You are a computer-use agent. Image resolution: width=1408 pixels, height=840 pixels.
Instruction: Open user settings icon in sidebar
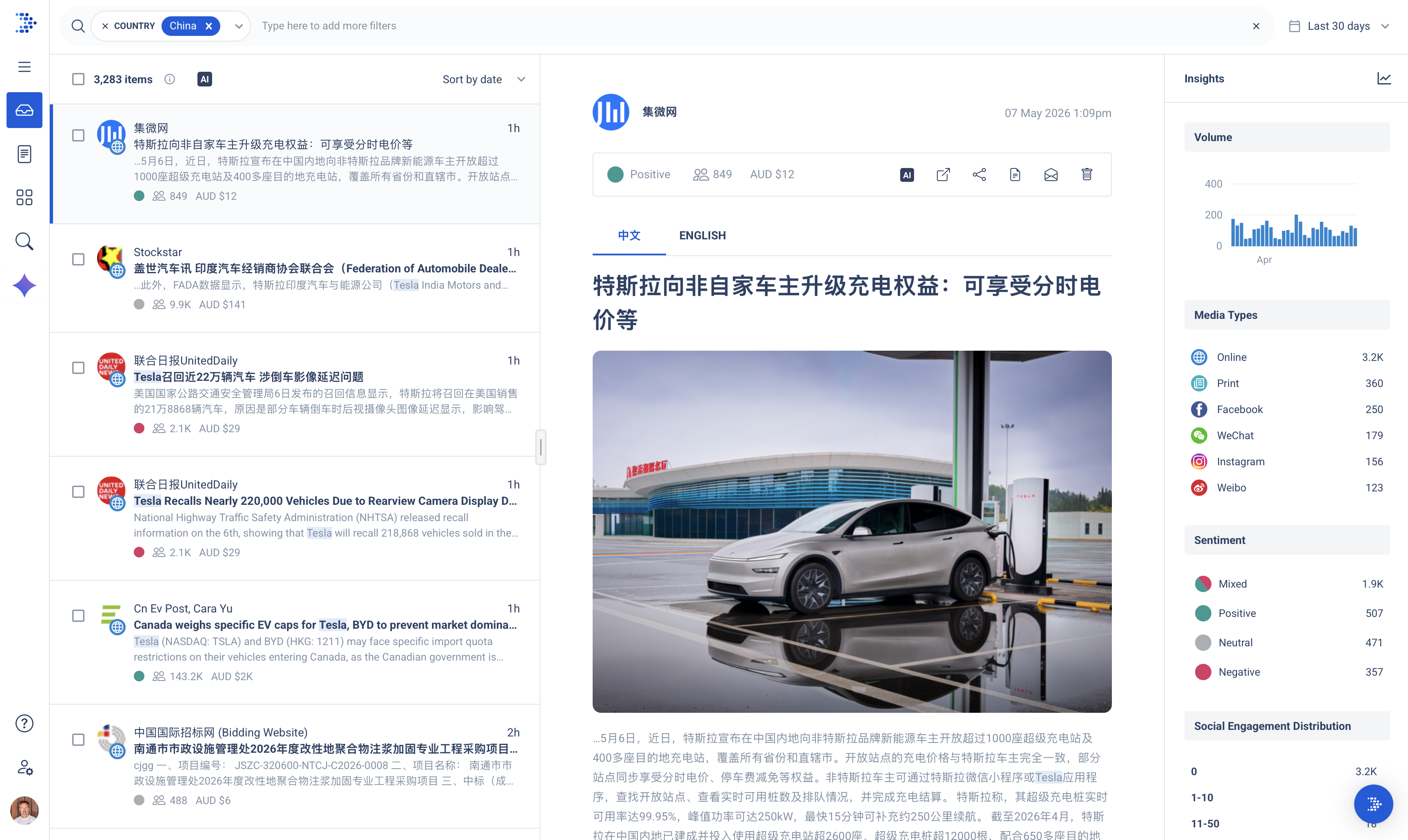pyautogui.click(x=24, y=767)
